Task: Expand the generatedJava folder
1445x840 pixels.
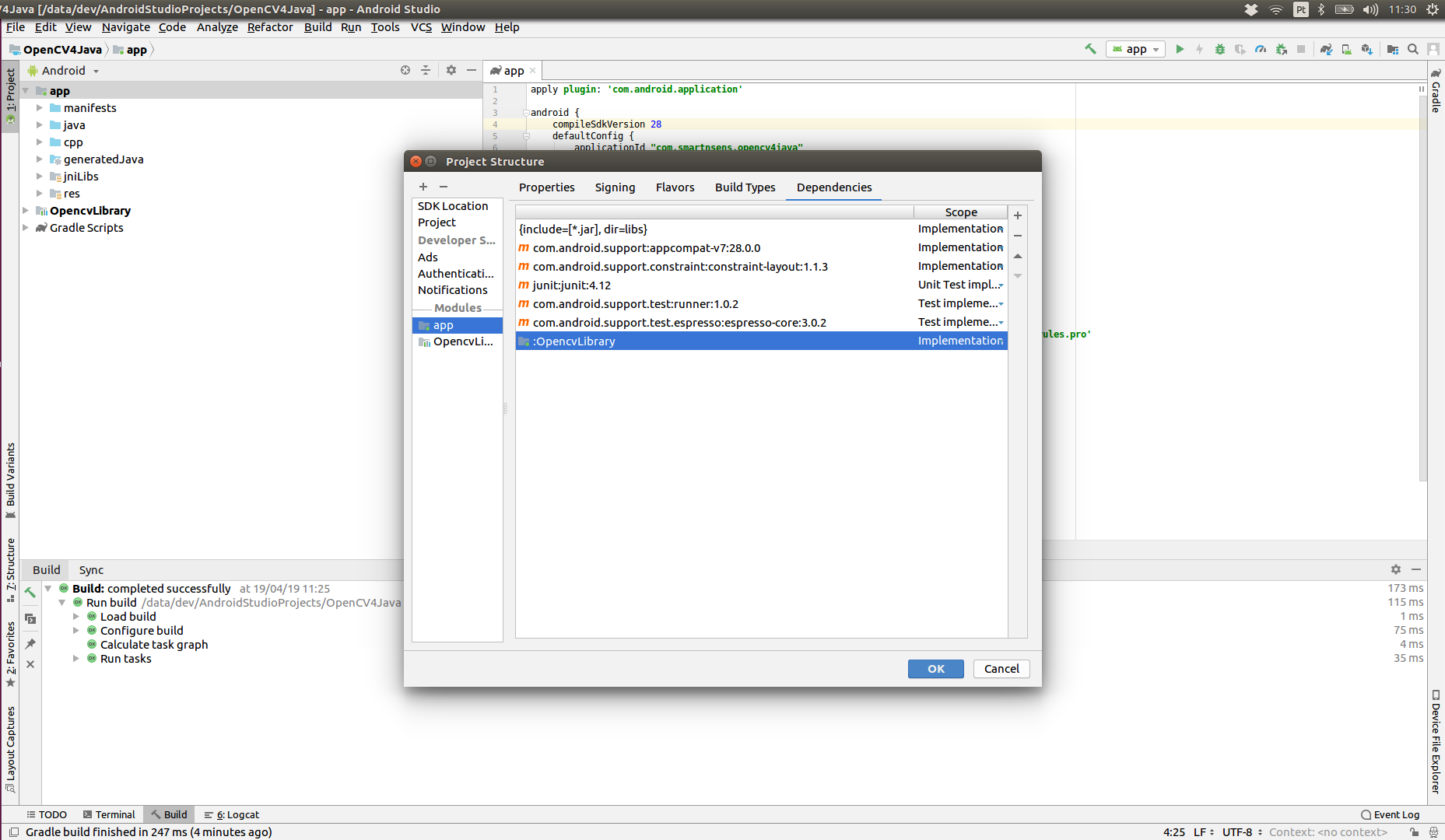Action: [x=40, y=159]
